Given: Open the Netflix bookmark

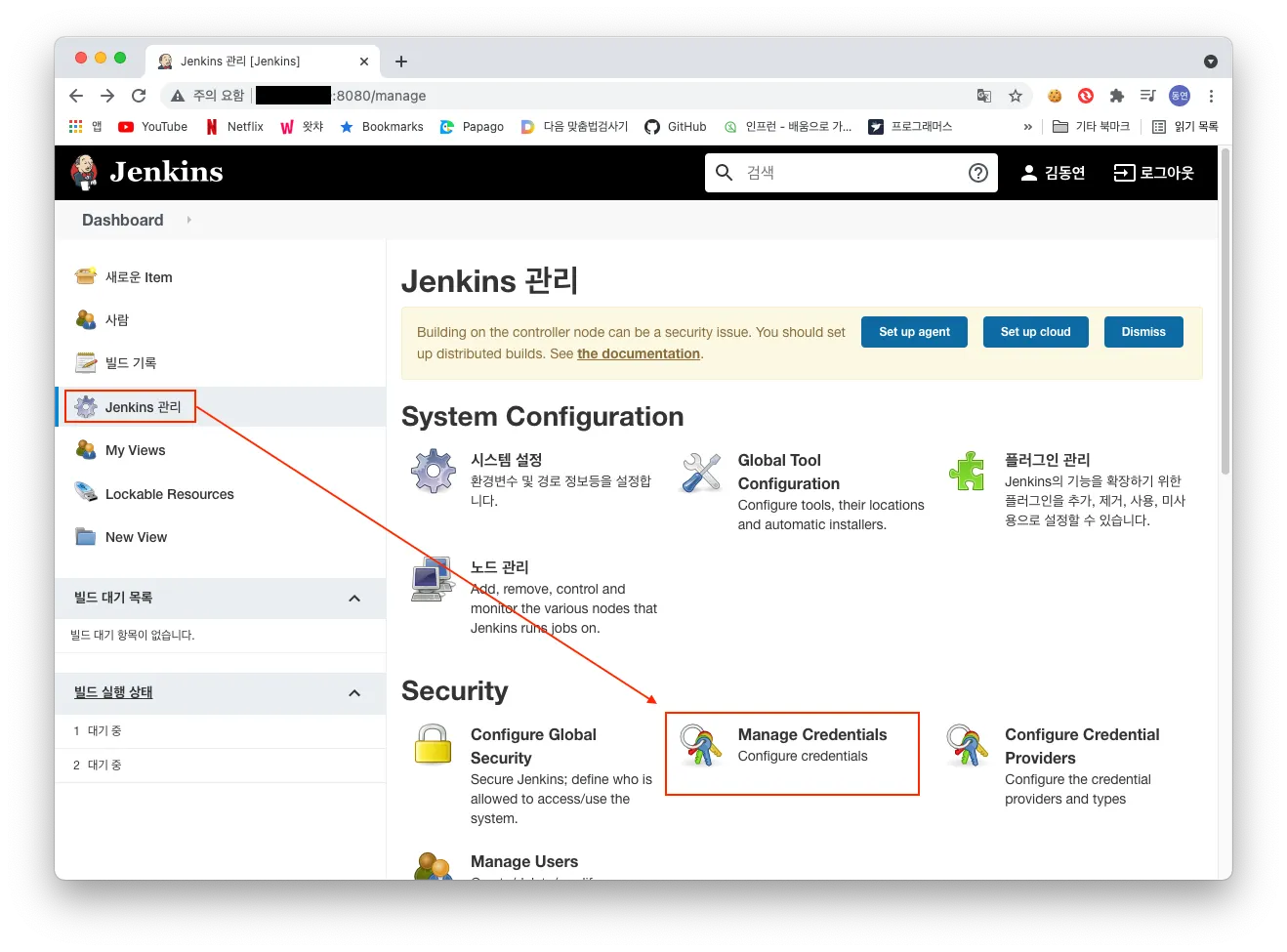Looking at the screenshot, I should click(x=234, y=127).
